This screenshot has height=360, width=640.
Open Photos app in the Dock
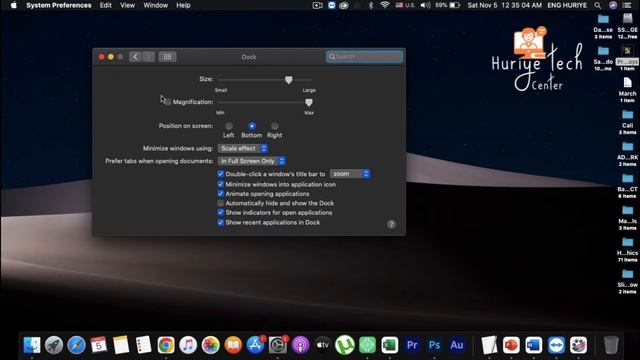coord(211,345)
